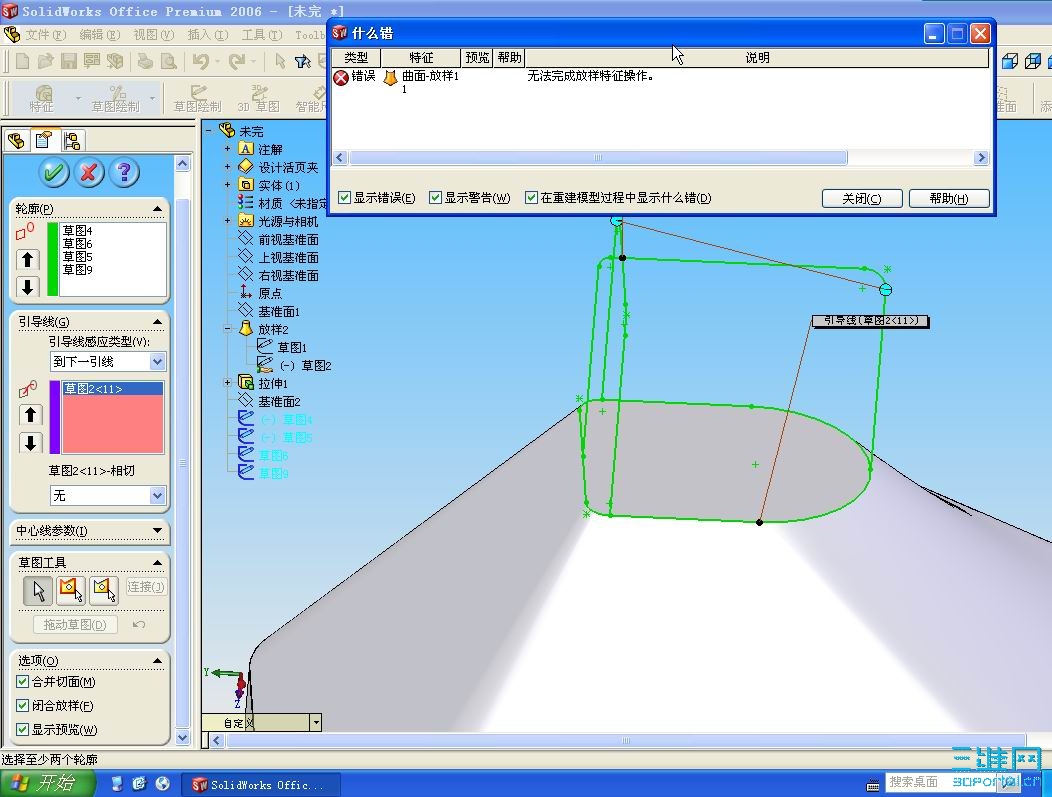Select 草图4 in profile list
1052x797 pixels.
point(77,231)
